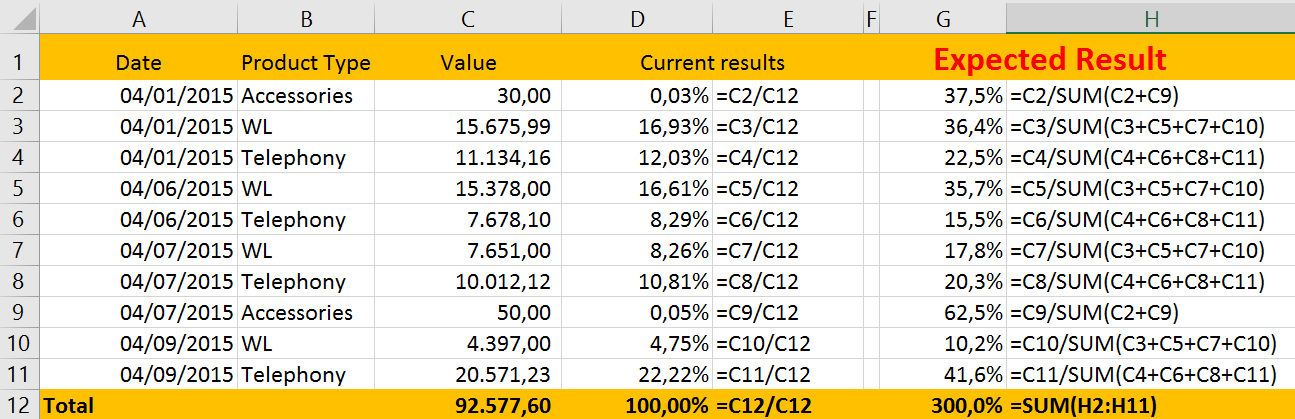Select date 04/06/2015 in row 5
1295x419 pixels.
coord(138,188)
